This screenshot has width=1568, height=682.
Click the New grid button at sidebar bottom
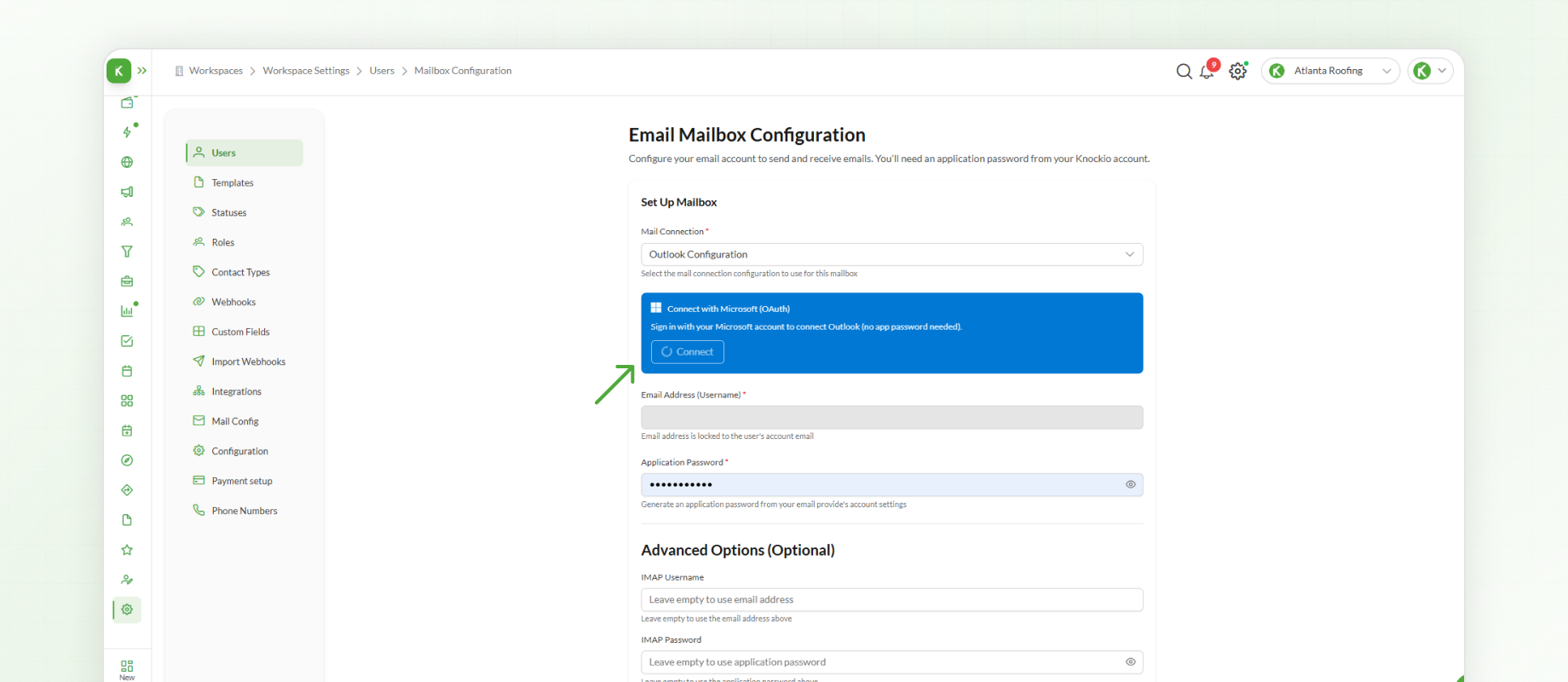[127, 670]
